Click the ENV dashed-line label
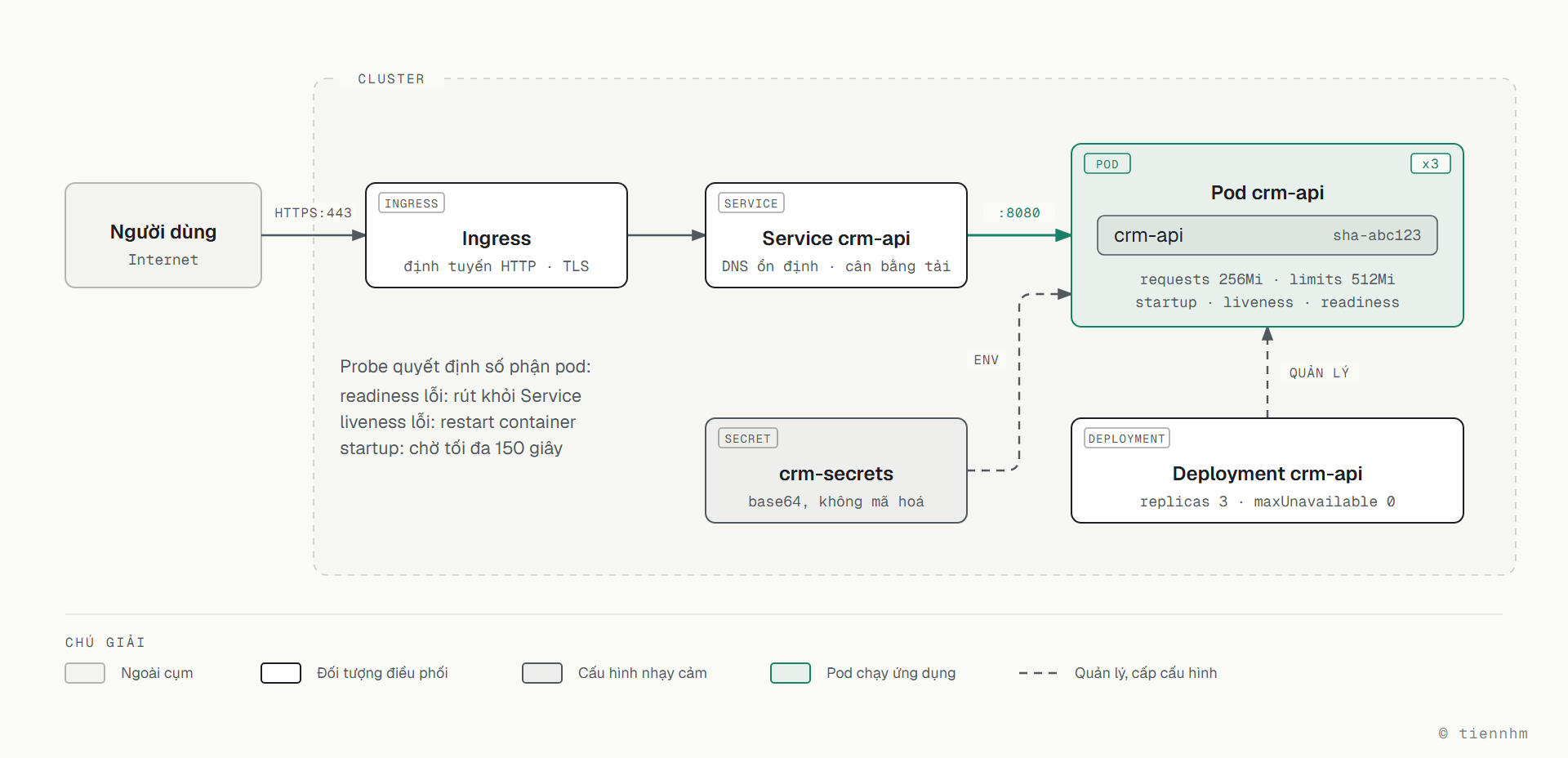Image resolution: width=1568 pixels, height=758 pixels. coord(987,359)
